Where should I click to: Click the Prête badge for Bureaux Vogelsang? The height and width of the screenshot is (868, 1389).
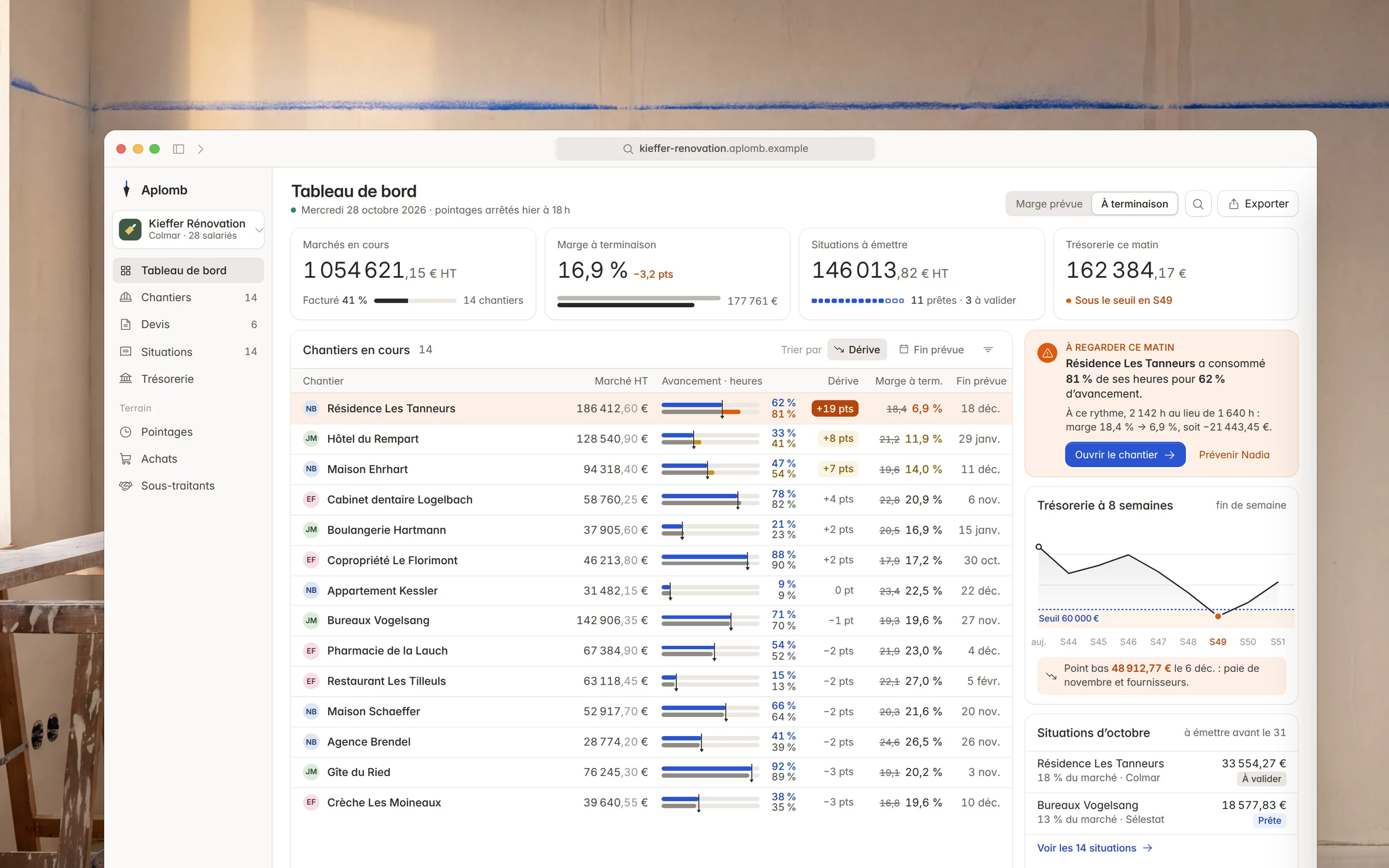[1269, 821]
